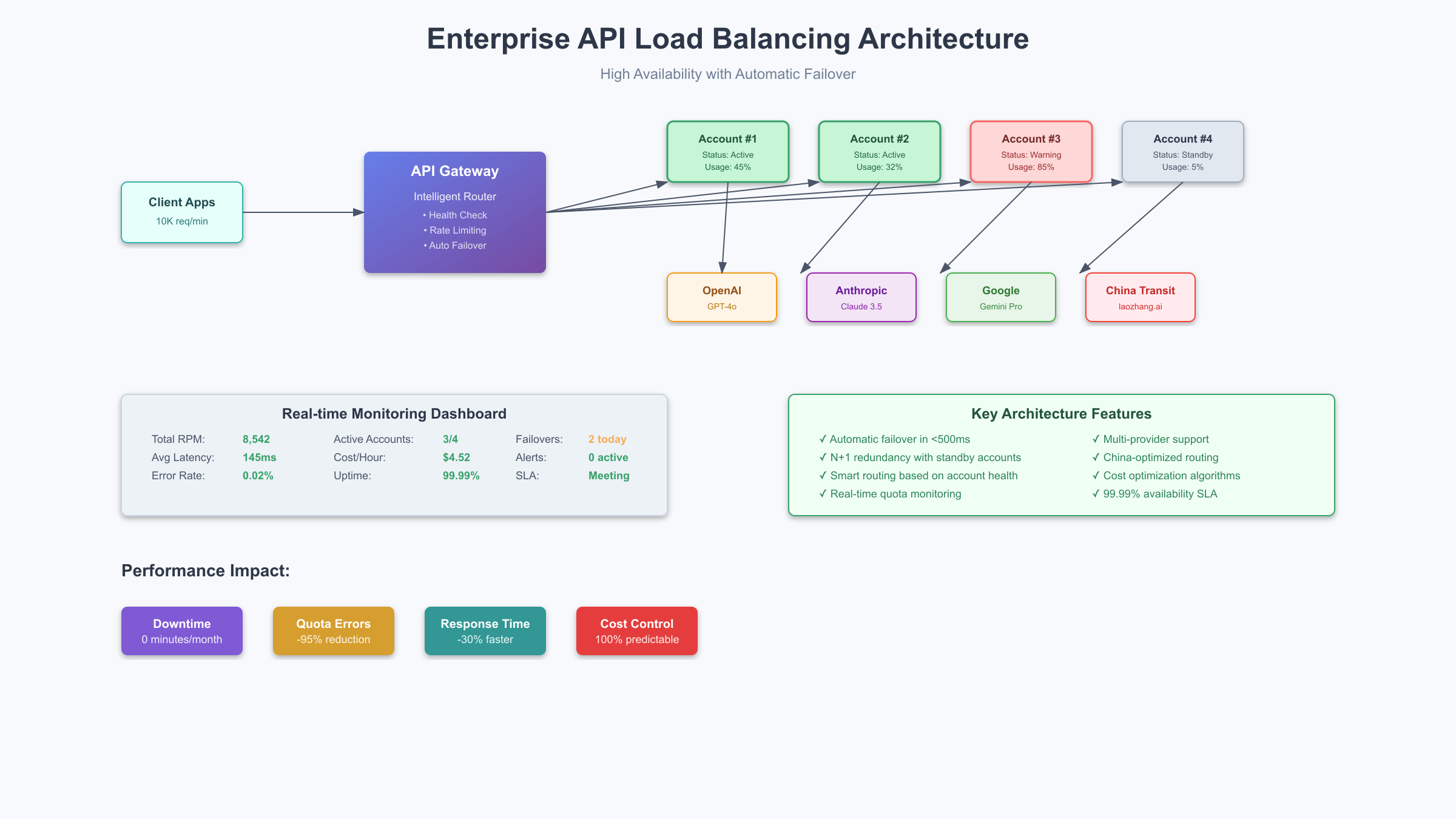Select the API Gateway block
This screenshot has width=1456, height=819.
click(455, 212)
